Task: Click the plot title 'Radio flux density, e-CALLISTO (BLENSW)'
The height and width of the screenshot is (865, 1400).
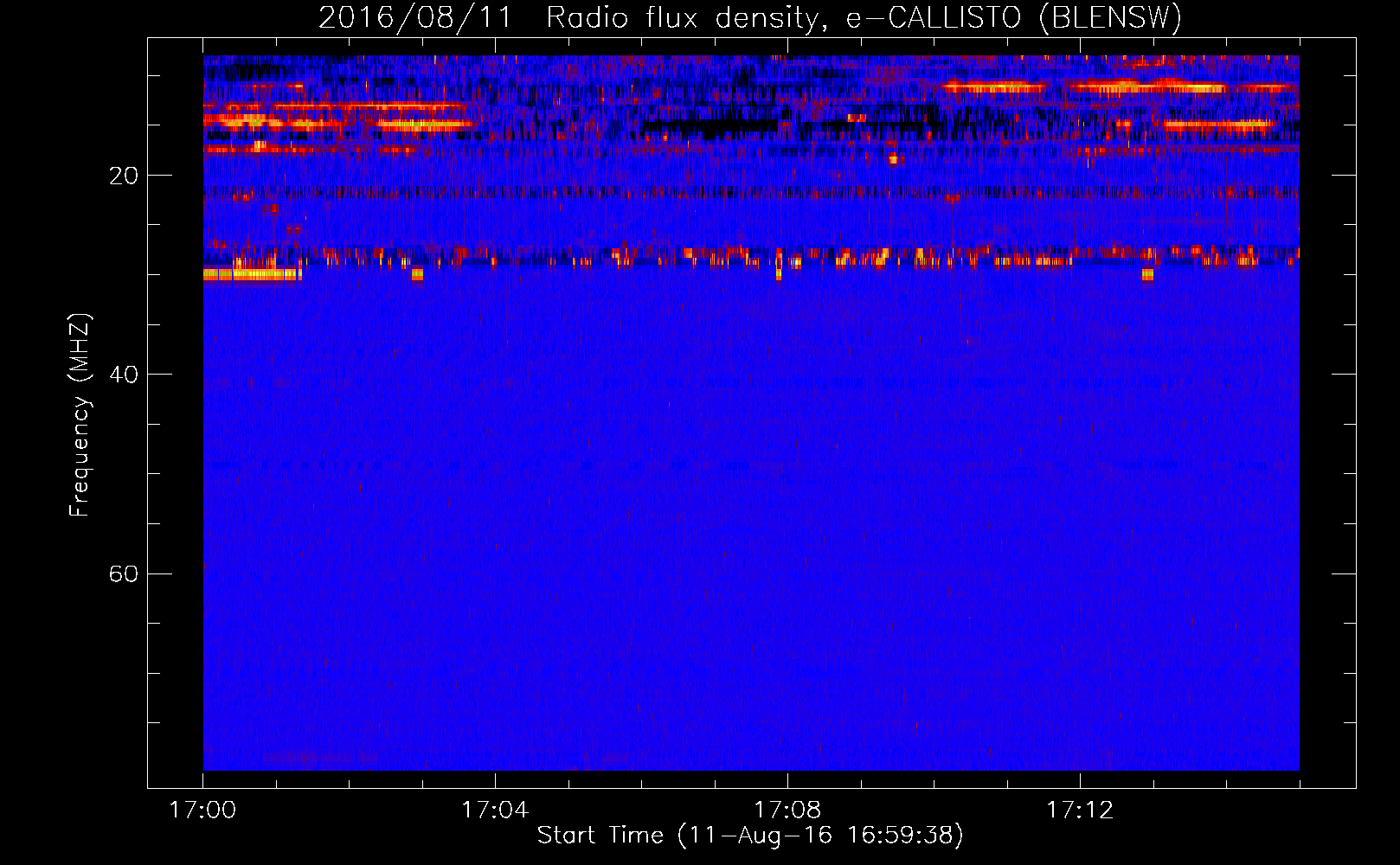Action: [x=864, y=18]
